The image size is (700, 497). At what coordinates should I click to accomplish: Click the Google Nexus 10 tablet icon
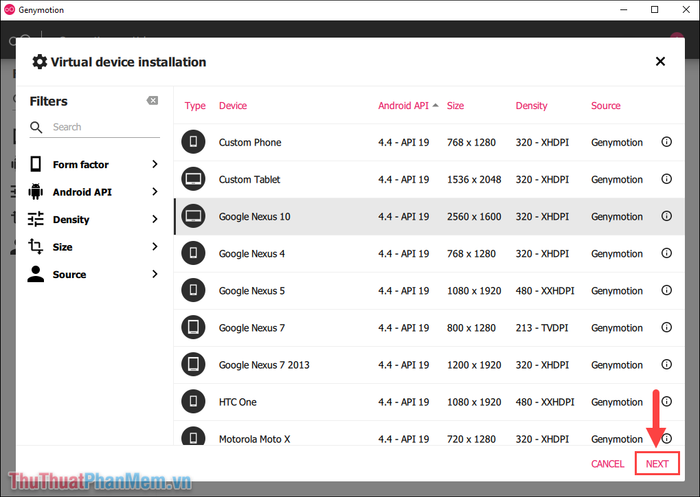click(x=193, y=216)
